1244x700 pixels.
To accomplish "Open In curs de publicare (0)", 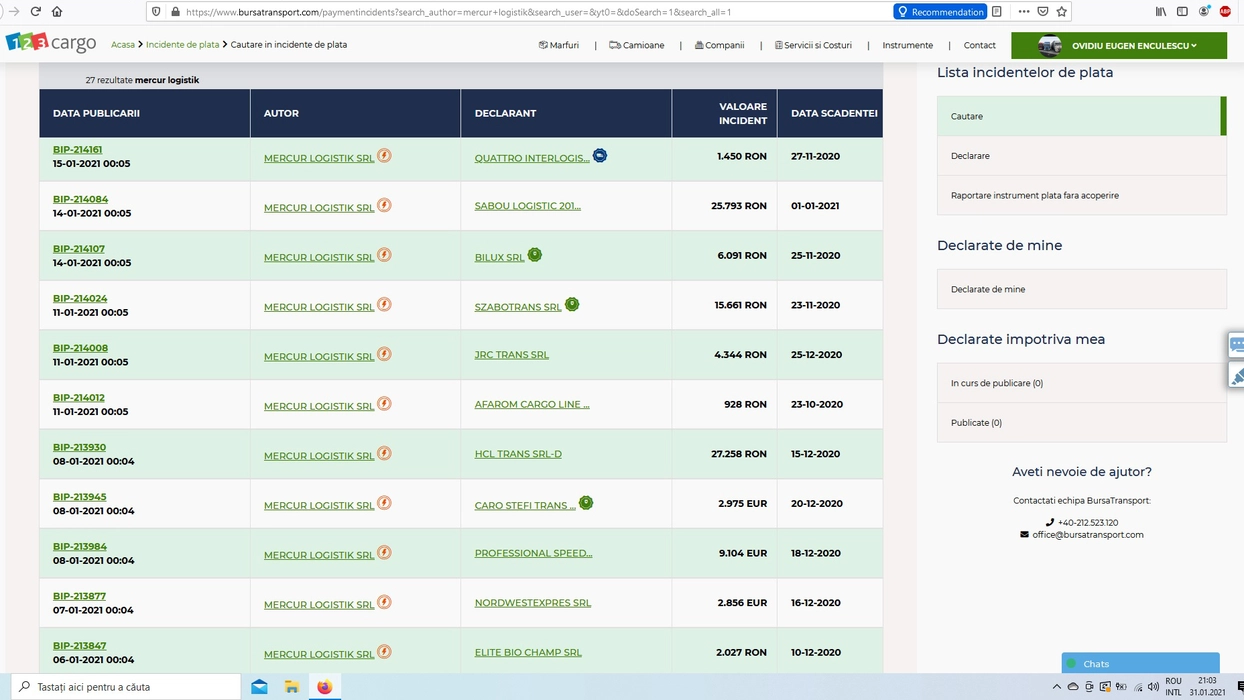I will (x=1082, y=383).
